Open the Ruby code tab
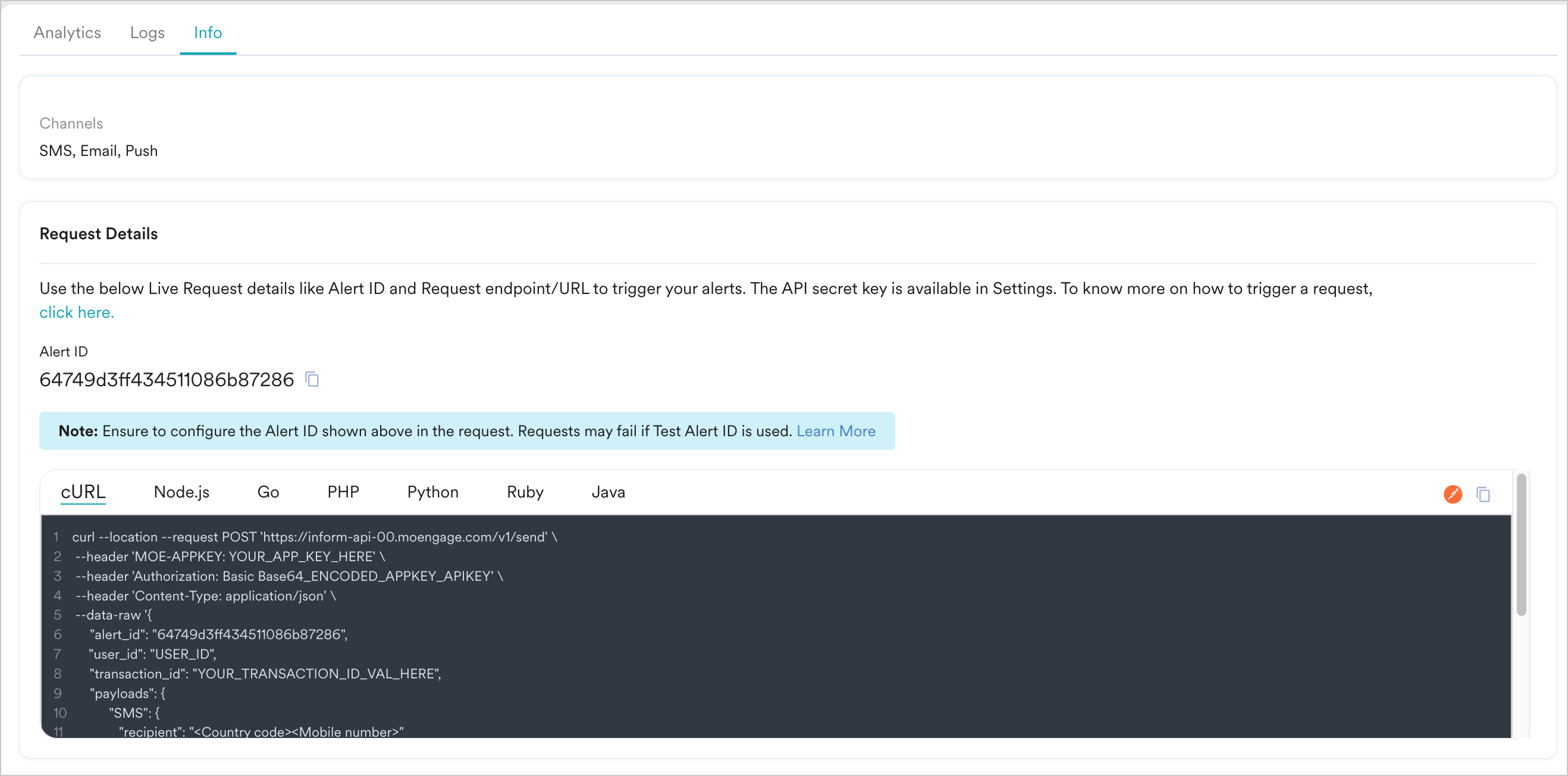 tap(525, 492)
